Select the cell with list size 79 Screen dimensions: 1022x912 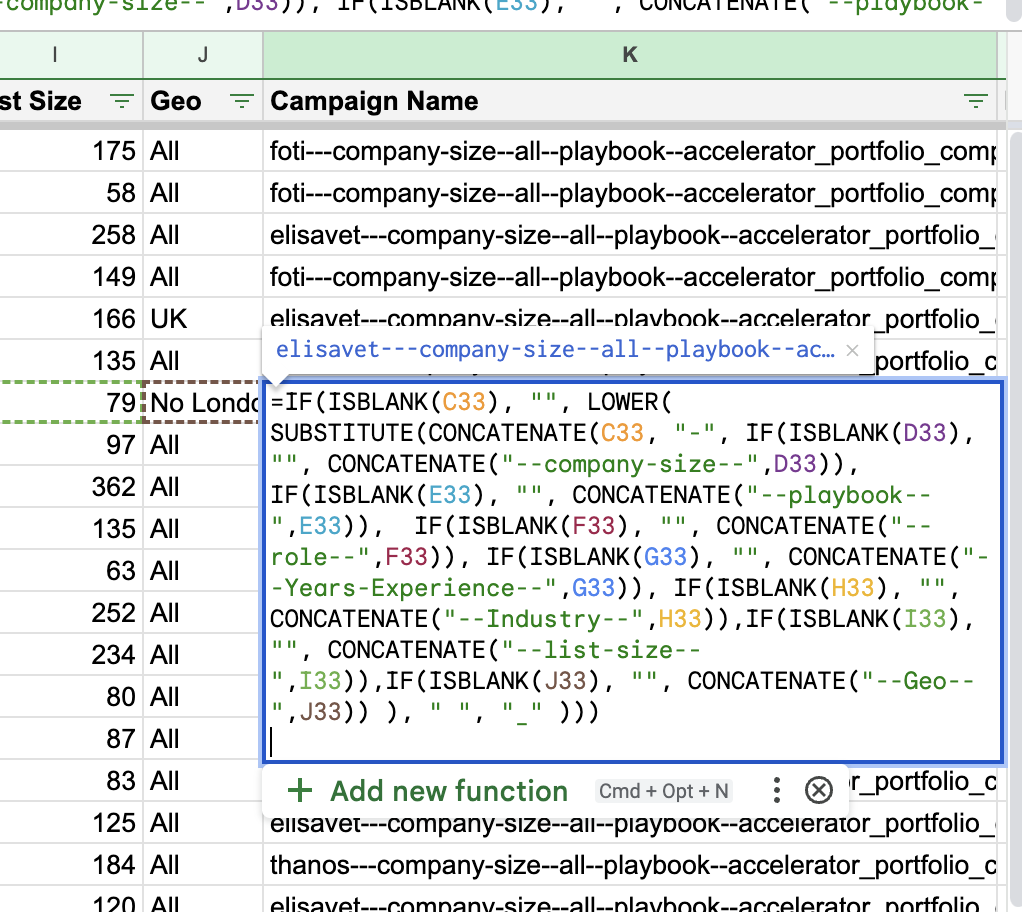point(71,403)
